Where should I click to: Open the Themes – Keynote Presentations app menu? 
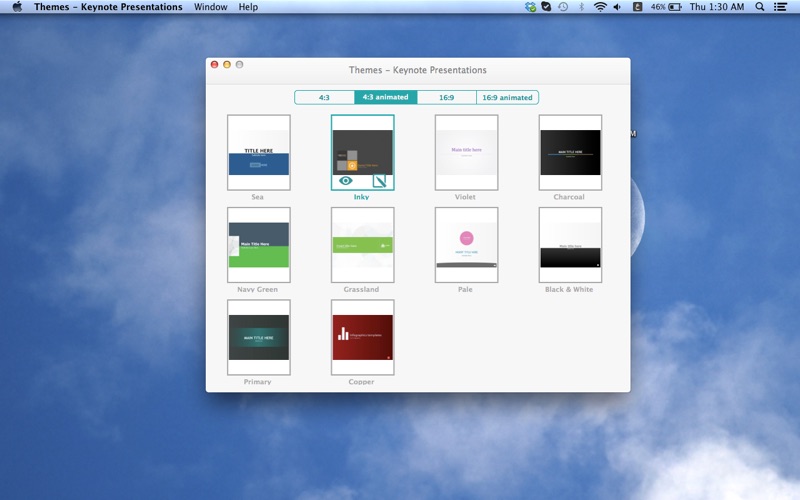(x=108, y=7)
